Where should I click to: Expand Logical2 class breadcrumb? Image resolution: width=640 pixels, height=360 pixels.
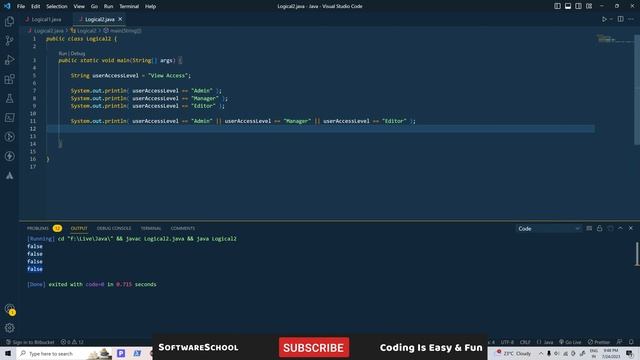pyautogui.click(x=84, y=31)
